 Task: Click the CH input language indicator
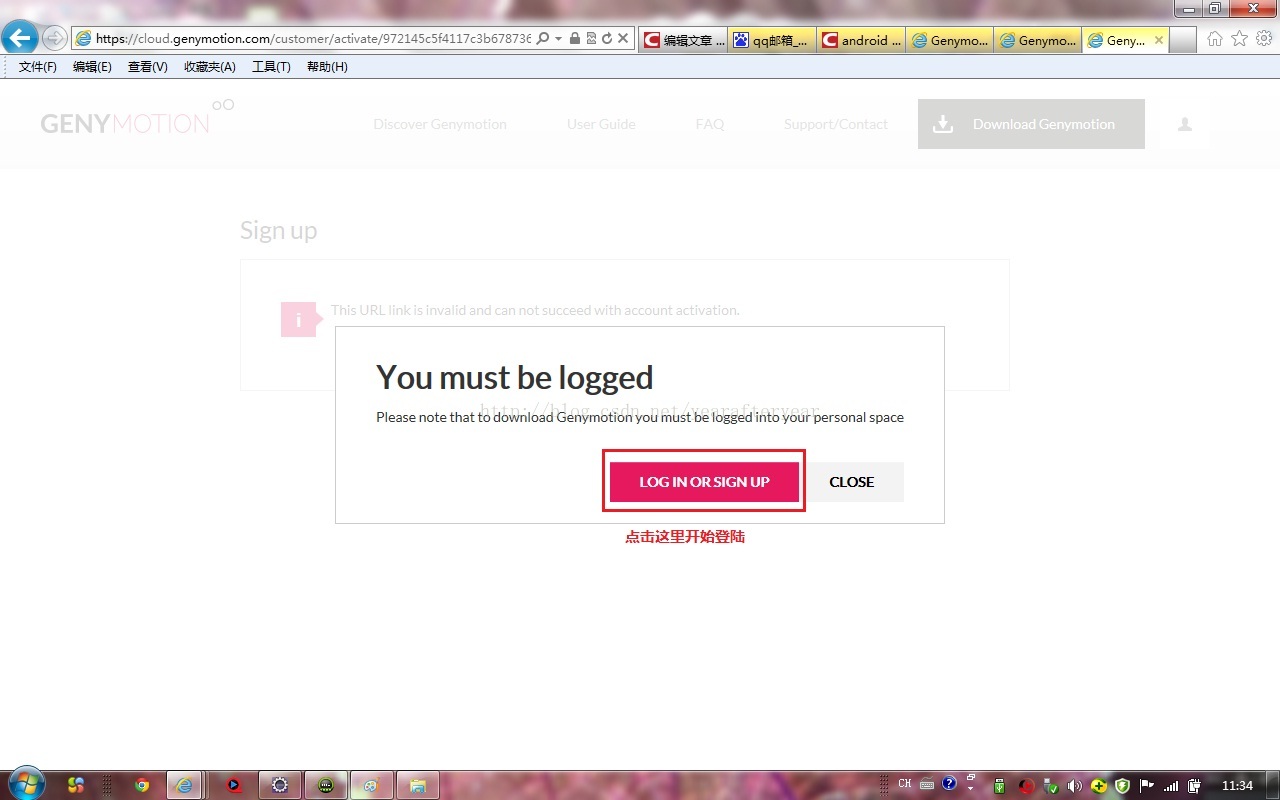(x=905, y=784)
